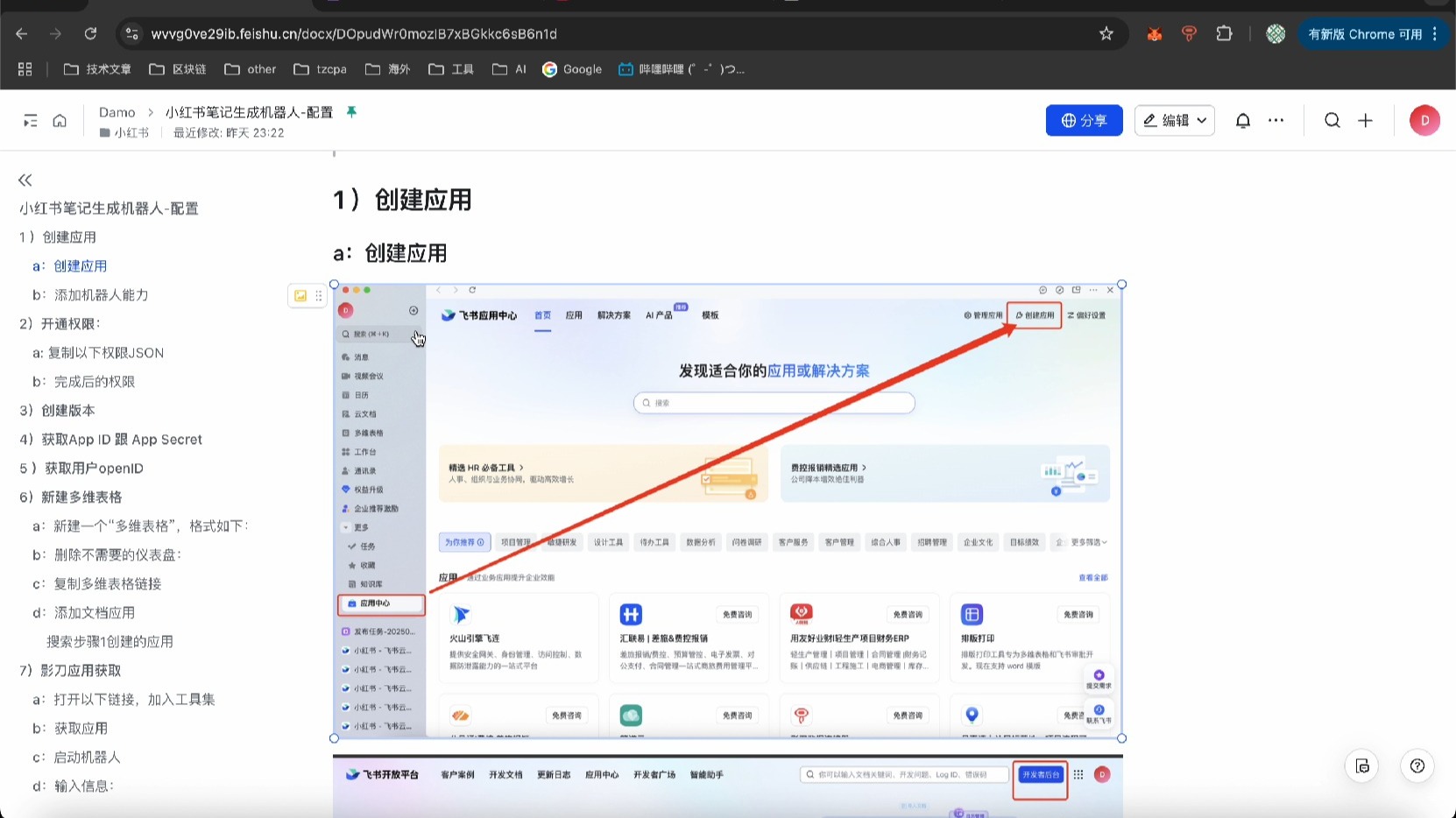The height and width of the screenshot is (818, 1456).
Task: Toggle the bookmark star in the address bar
Action: [1106, 33]
